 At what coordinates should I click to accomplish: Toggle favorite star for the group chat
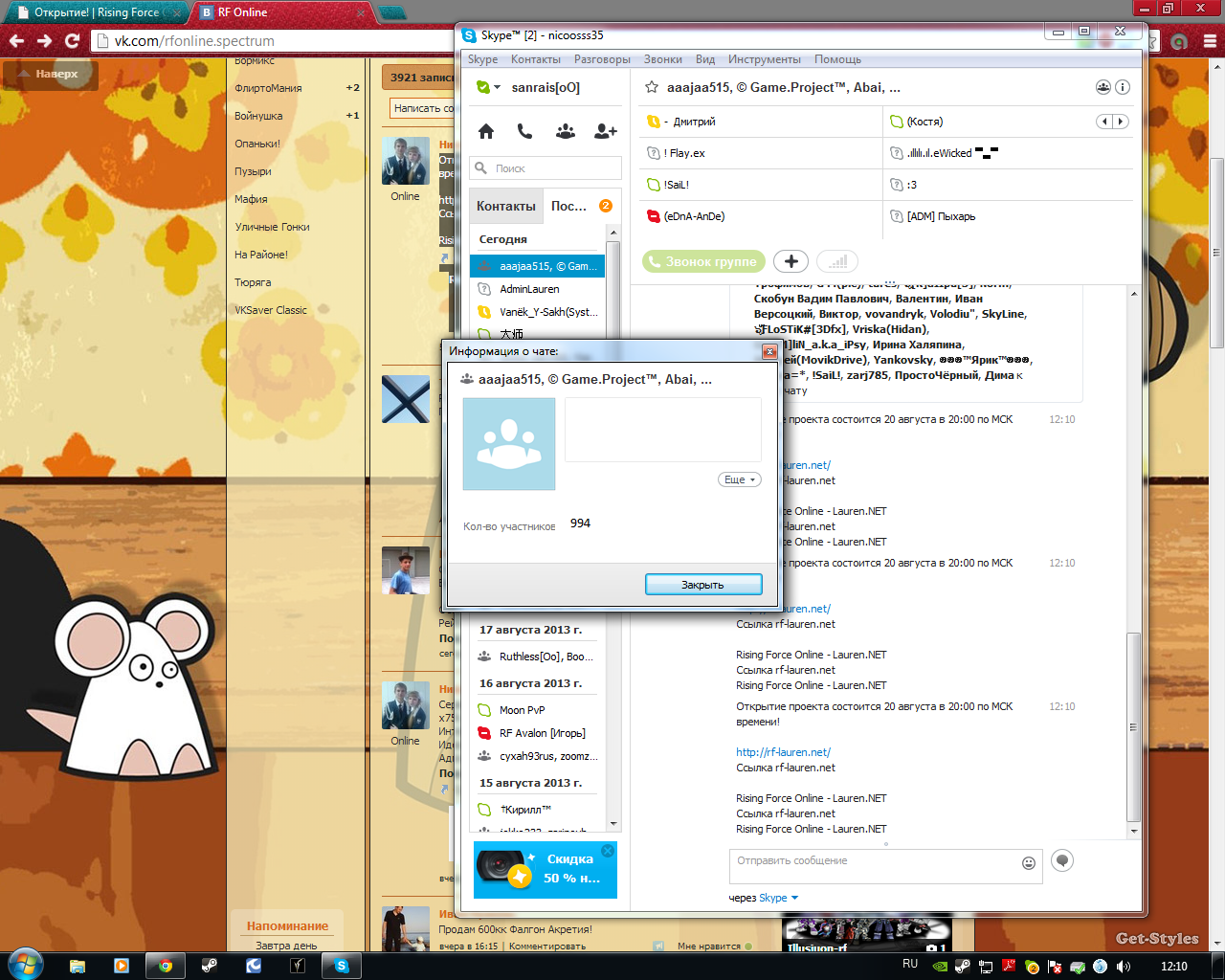pyautogui.click(x=652, y=87)
